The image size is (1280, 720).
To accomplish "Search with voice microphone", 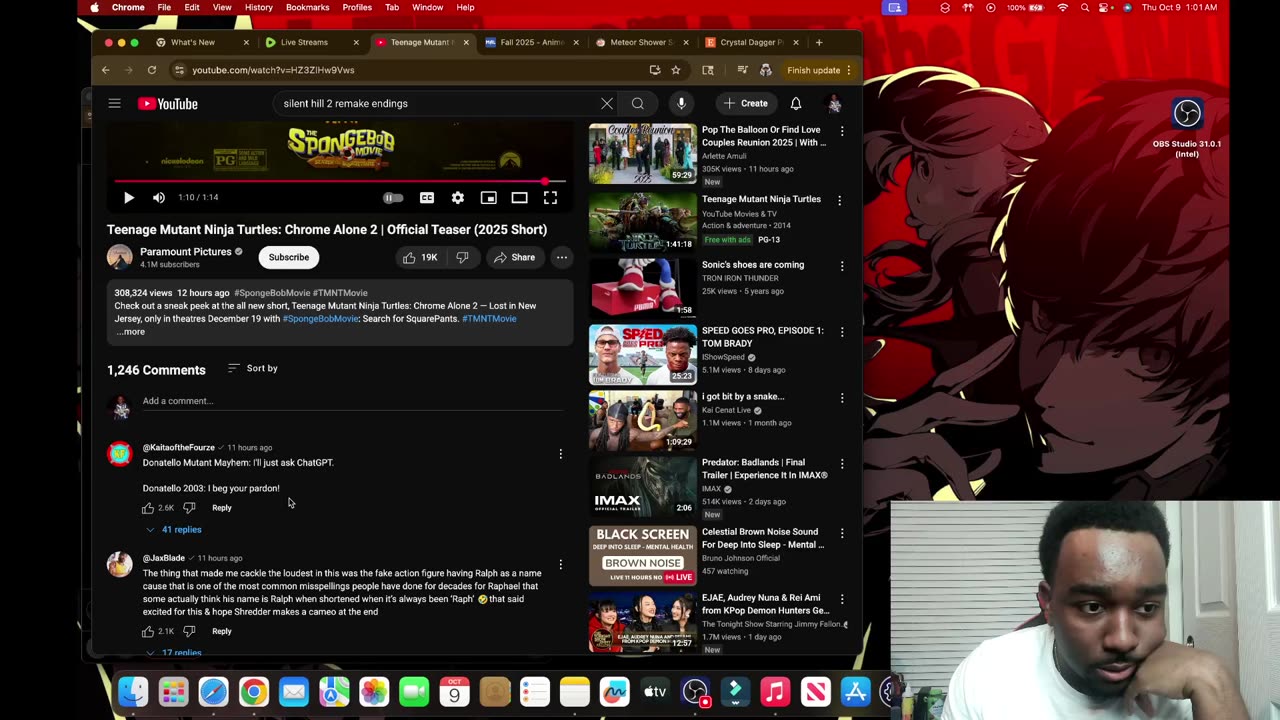I will pos(681,103).
